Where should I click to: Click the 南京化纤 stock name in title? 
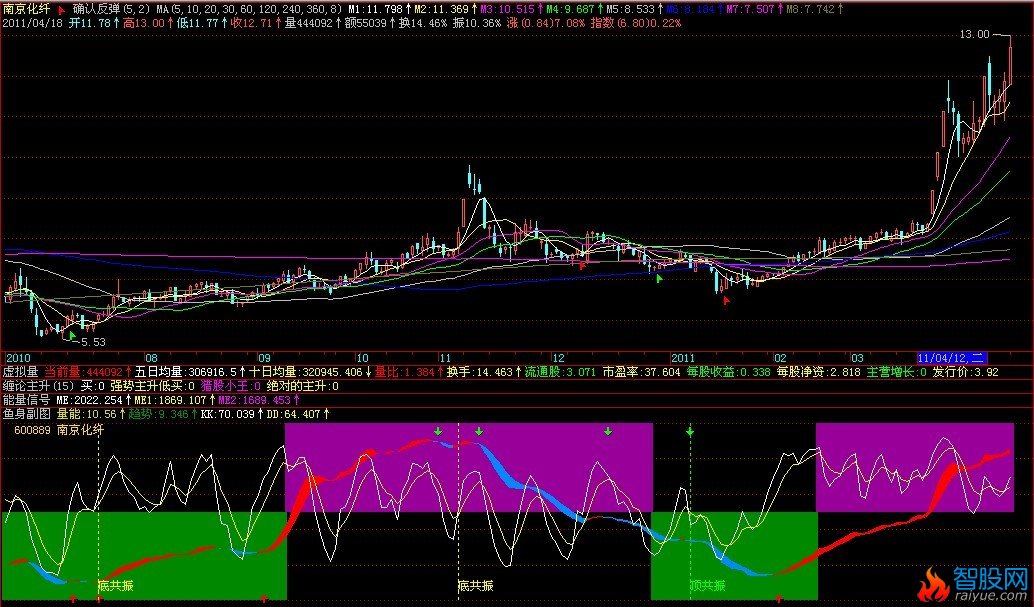pos(26,9)
